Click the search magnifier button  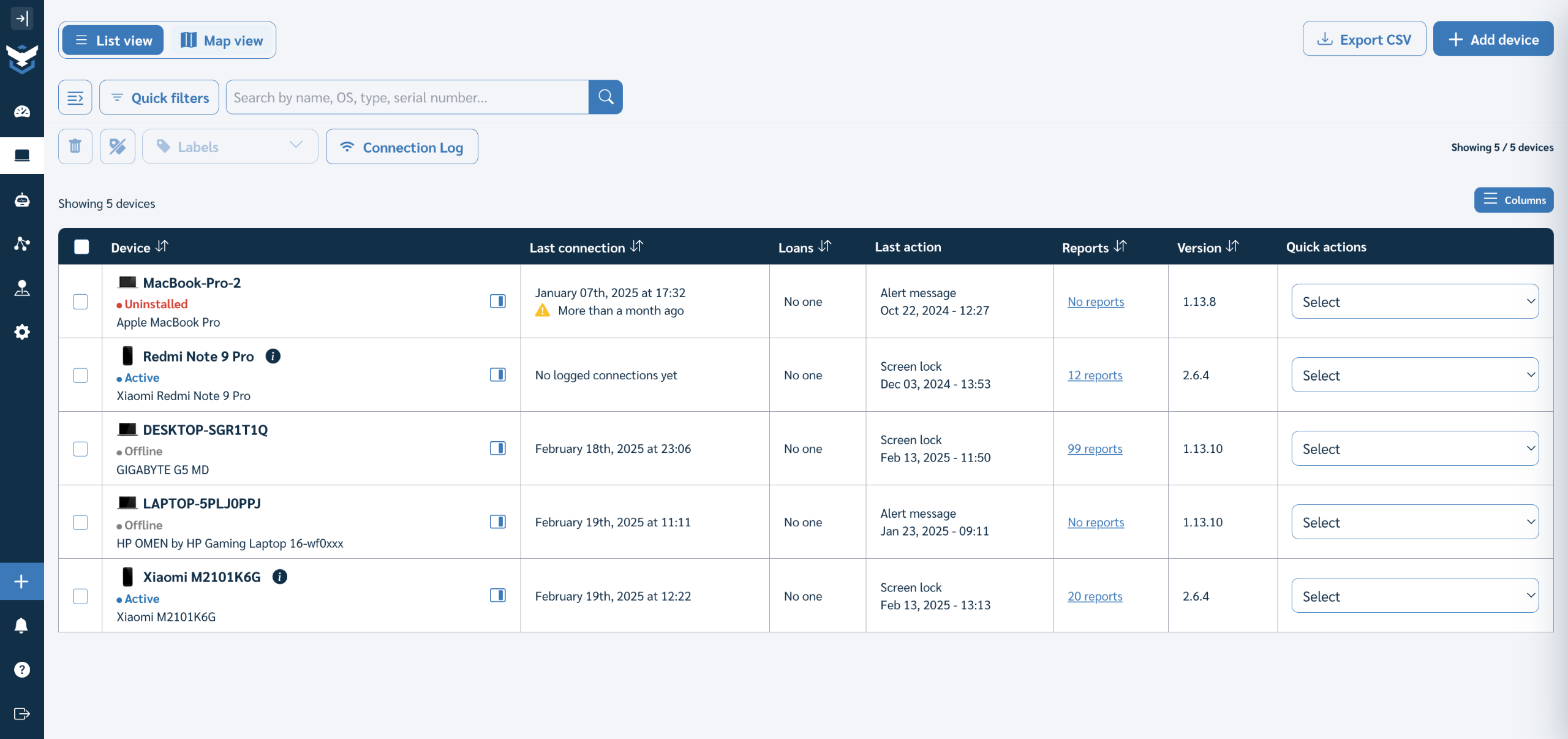click(605, 97)
